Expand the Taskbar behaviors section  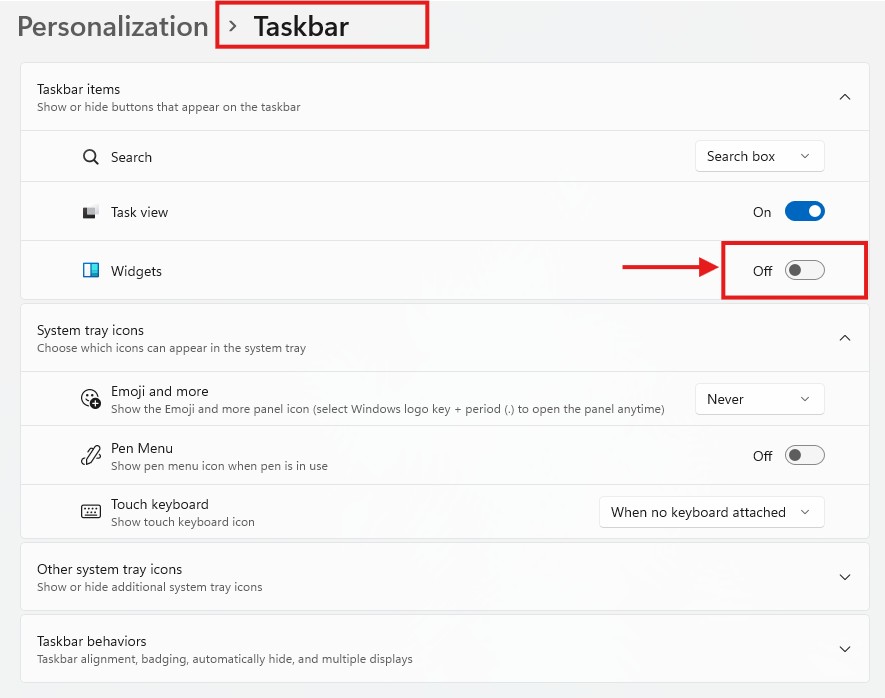tap(844, 649)
